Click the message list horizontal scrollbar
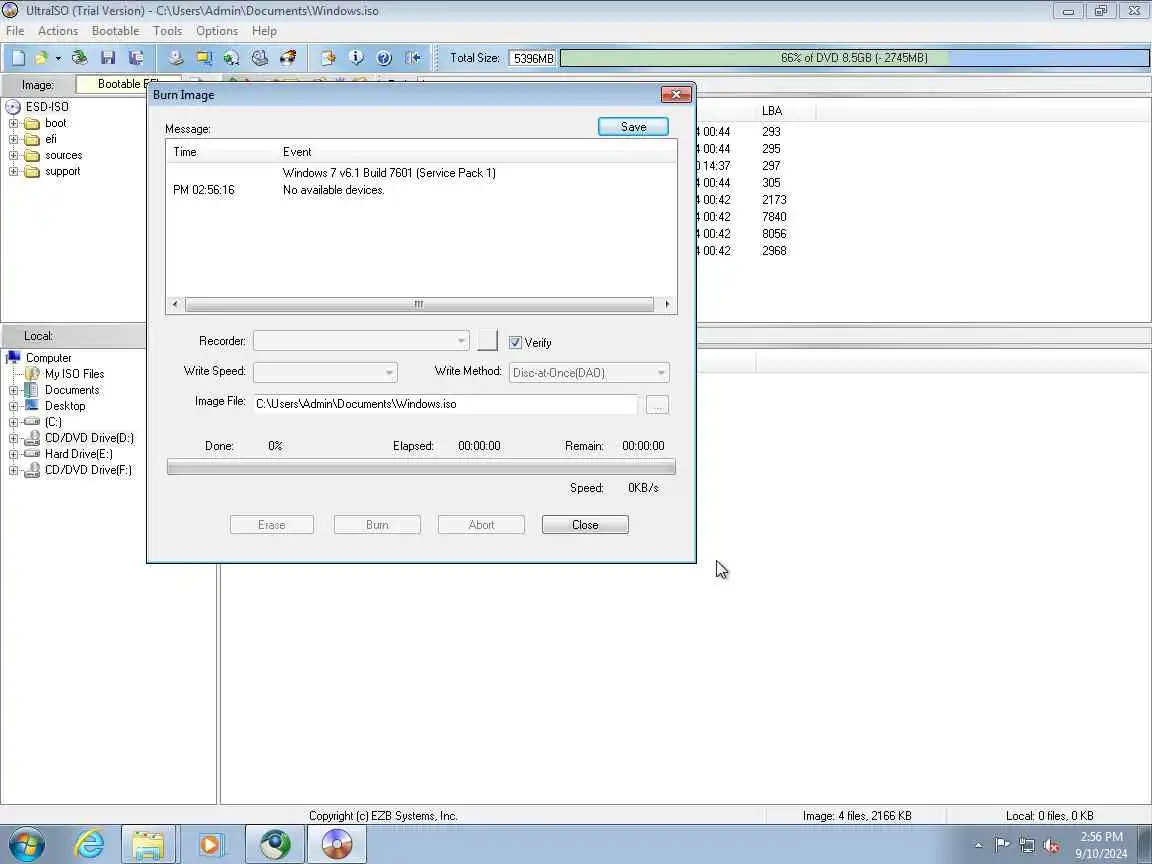This screenshot has height=864, width=1152. point(419,304)
